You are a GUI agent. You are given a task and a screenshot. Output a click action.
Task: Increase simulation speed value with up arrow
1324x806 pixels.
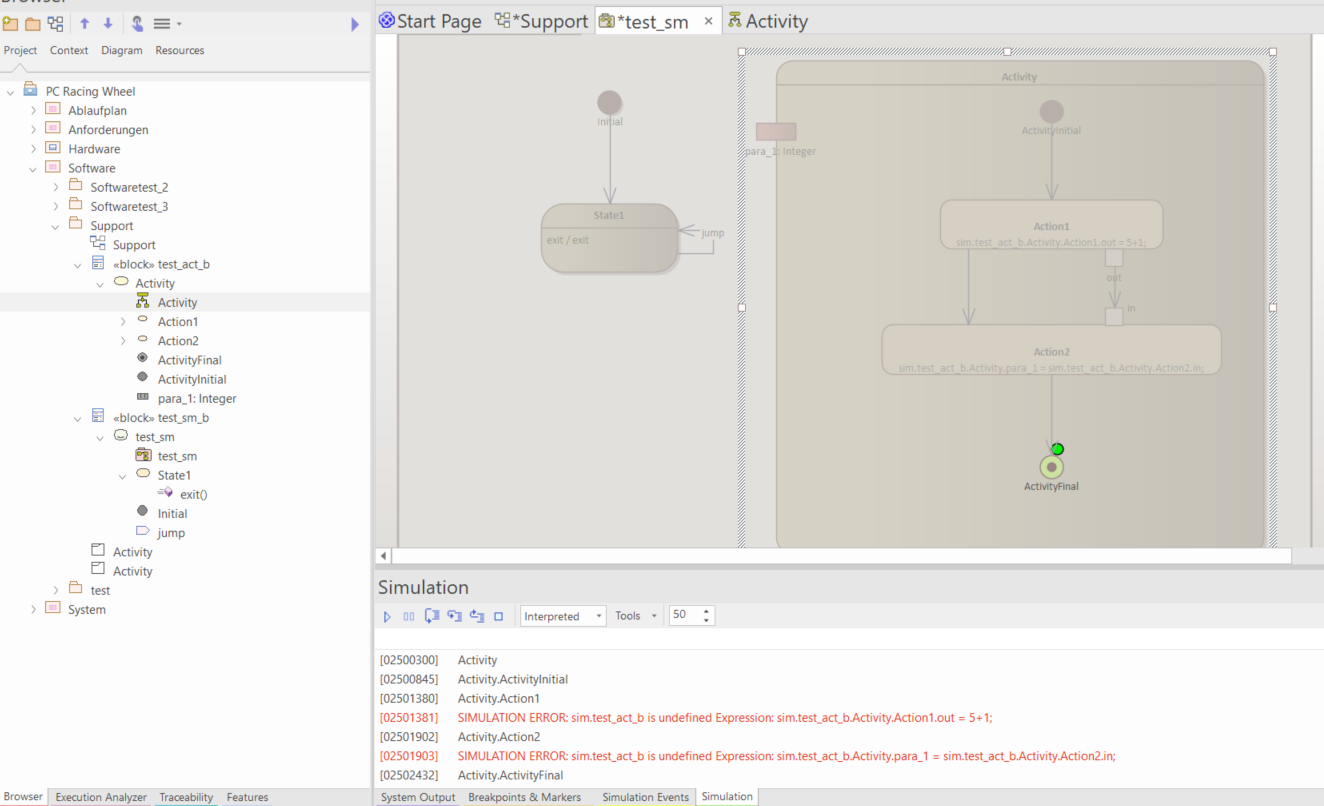click(x=706, y=611)
